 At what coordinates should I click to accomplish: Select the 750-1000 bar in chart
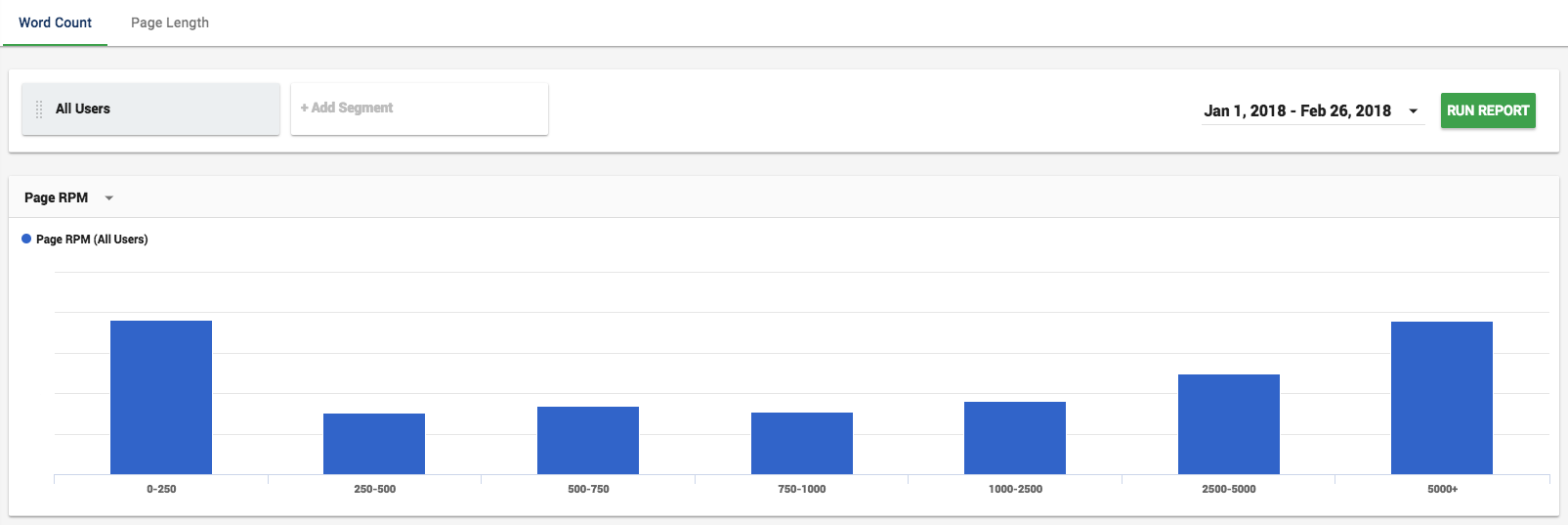[x=802, y=443]
